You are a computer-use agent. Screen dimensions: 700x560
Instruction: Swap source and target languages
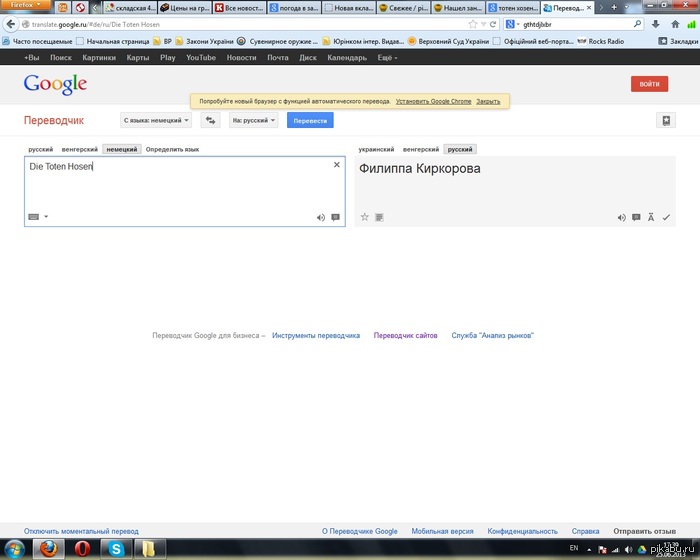[210, 120]
